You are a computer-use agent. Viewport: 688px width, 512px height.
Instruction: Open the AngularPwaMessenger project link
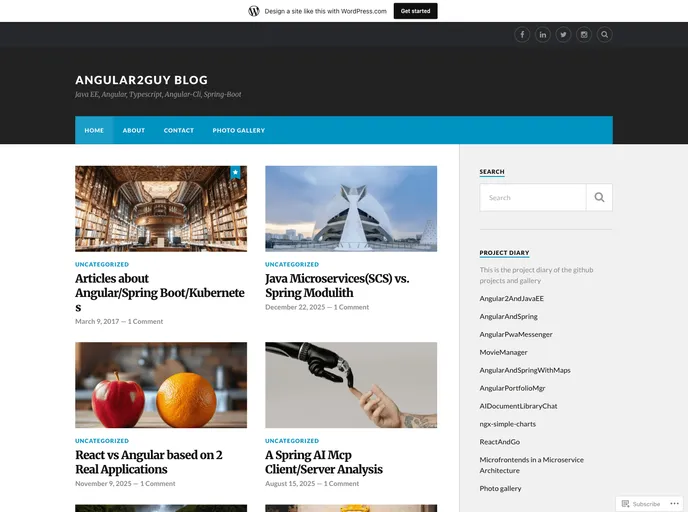pyautogui.click(x=516, y=334)
